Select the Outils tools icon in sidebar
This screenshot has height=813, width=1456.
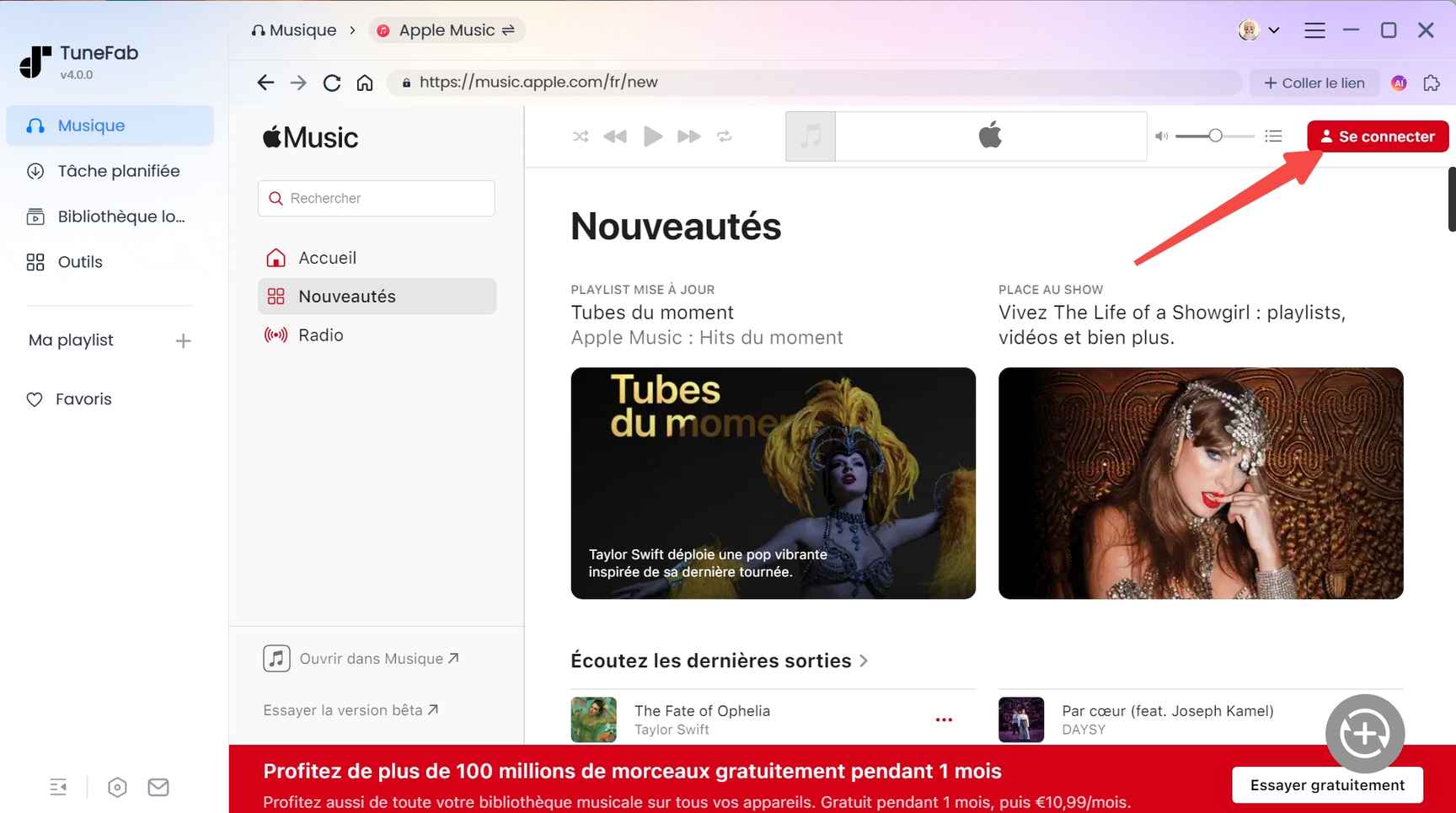pyautogui.click(x=35, y=262)
